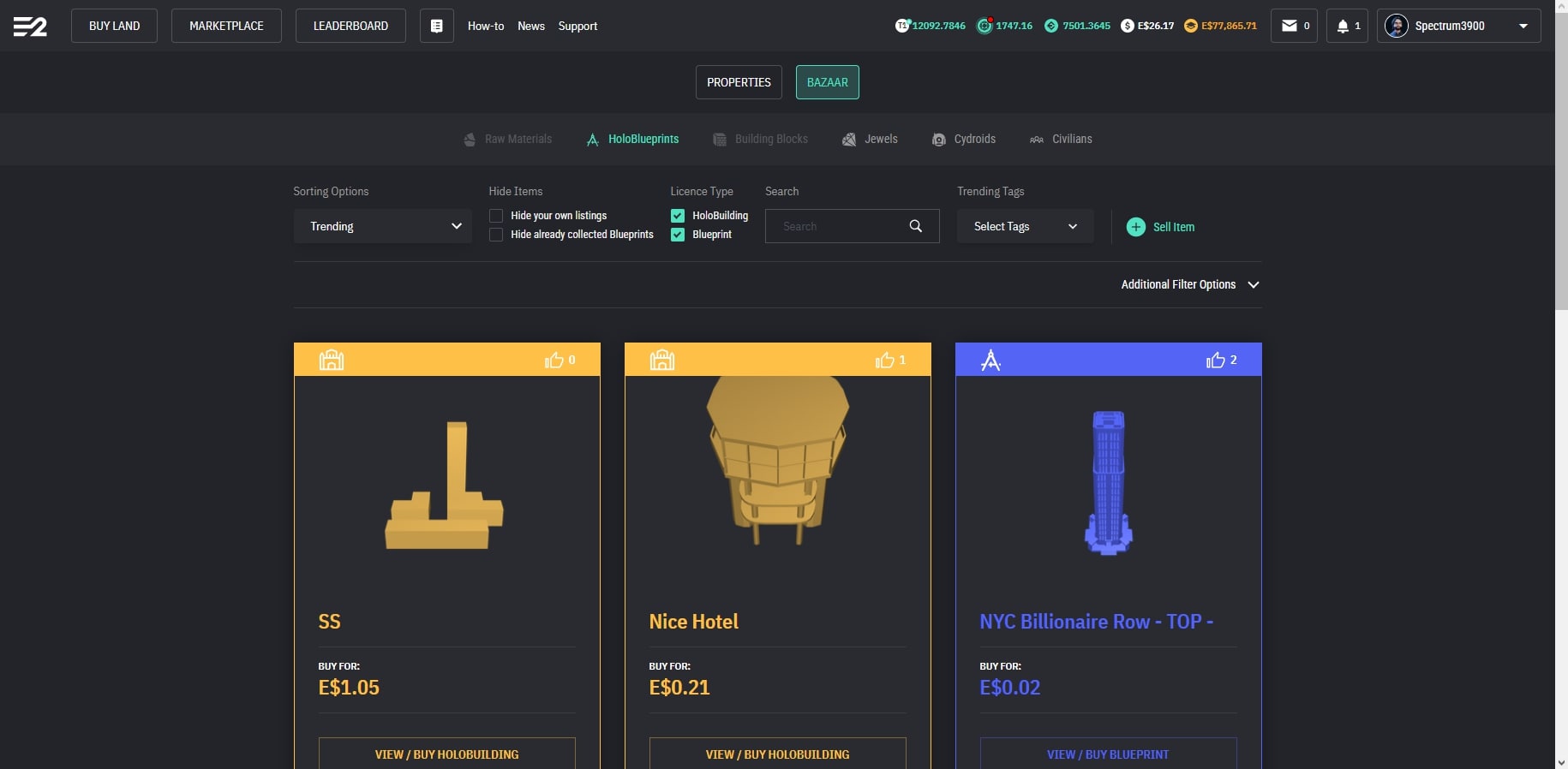Click thumbs-up on Nice Hotel card

(x=884, y=361)
